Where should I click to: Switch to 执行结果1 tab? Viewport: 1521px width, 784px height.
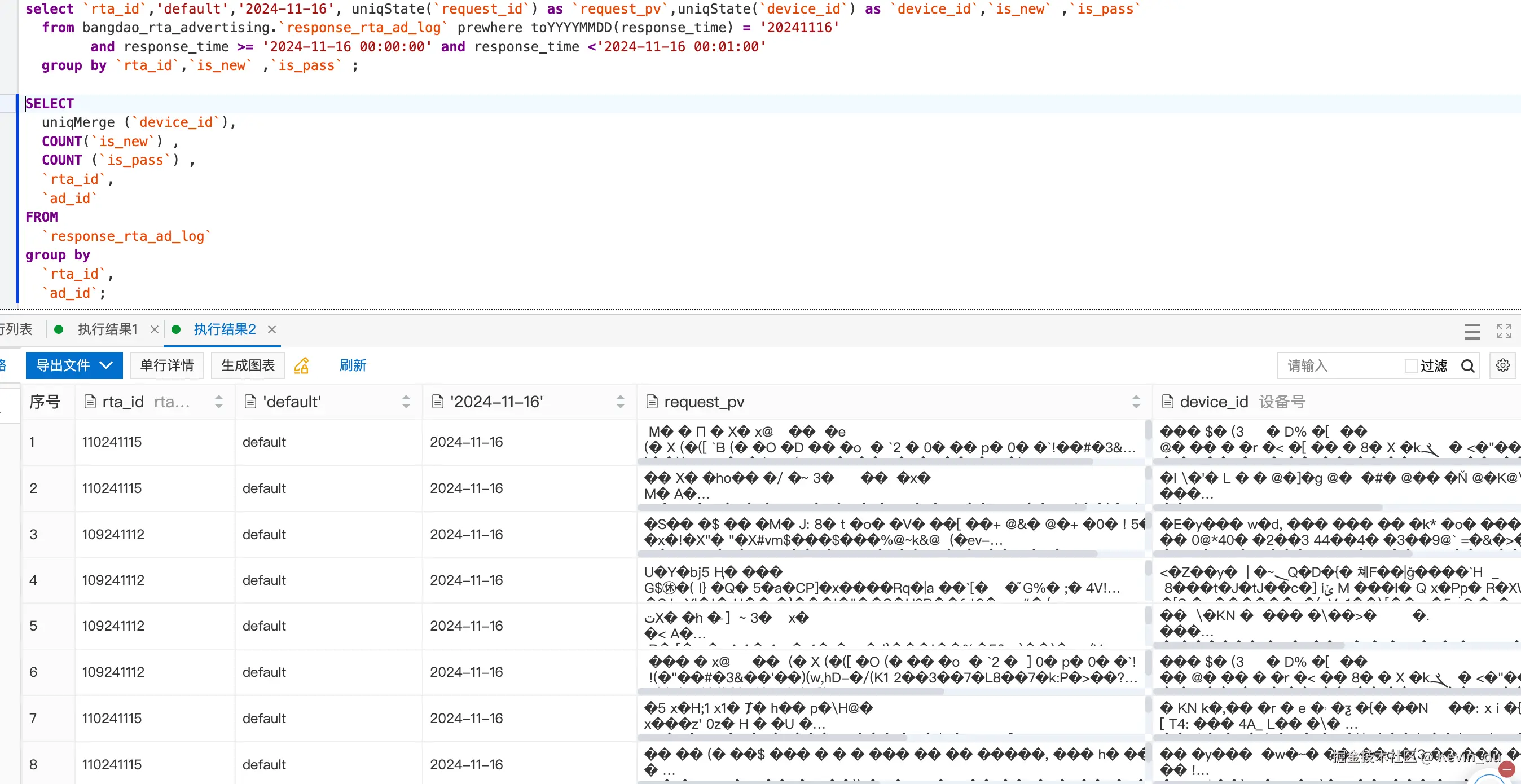[x=107, y=329]
